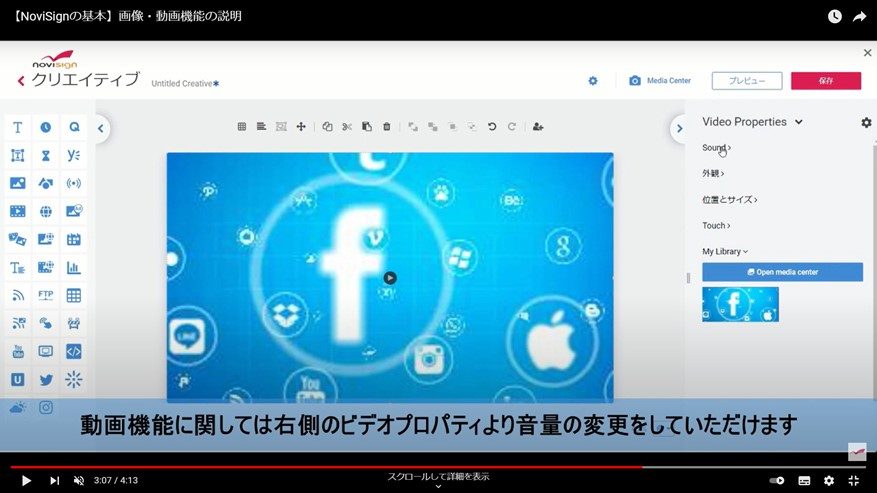Viewport: 877px width, 493px height.
Task: Toggle YouTube autoplay switch
Action: [777, 480]
